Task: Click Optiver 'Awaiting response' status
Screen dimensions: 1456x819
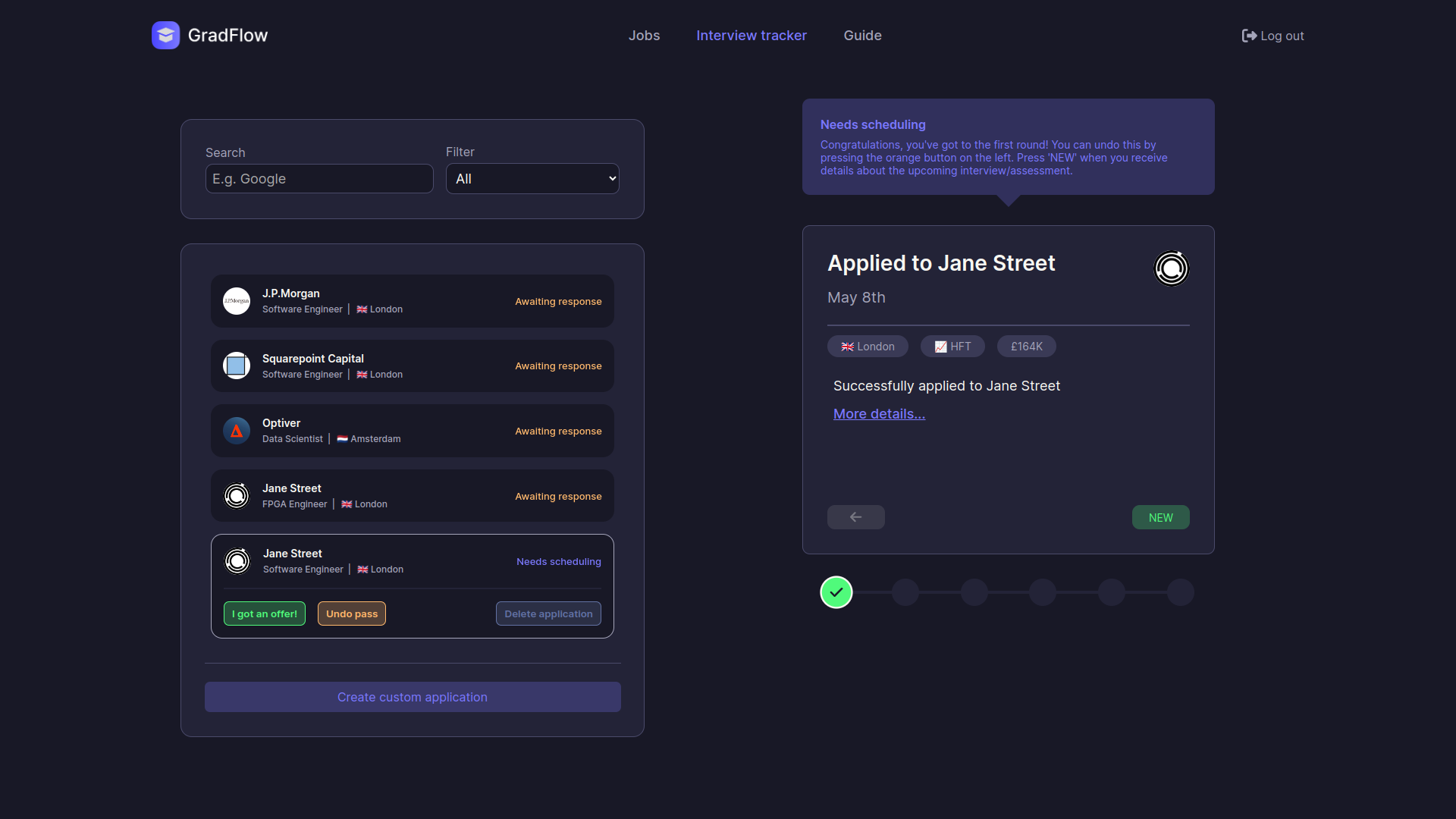Action: pyautogui.click(x=558, y=431)
